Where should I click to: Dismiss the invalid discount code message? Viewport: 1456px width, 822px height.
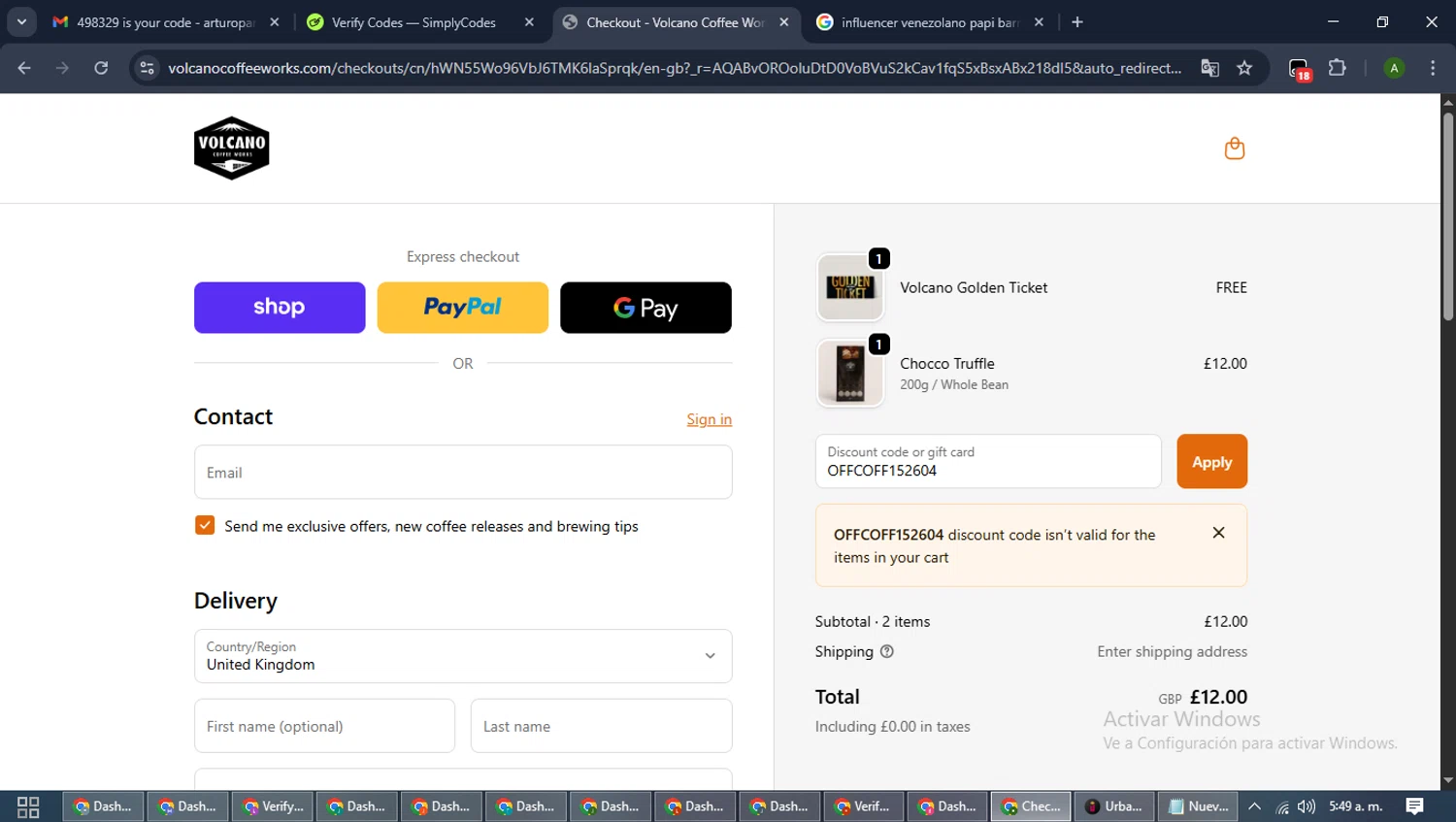click(1218, 533)
